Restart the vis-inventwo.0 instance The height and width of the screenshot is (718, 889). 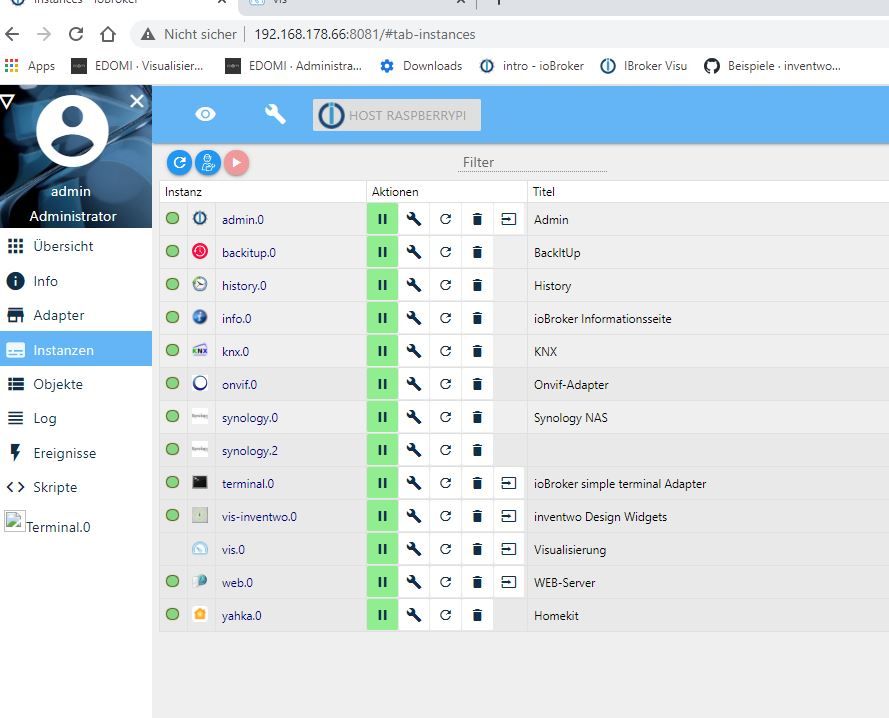coord(446,516)
